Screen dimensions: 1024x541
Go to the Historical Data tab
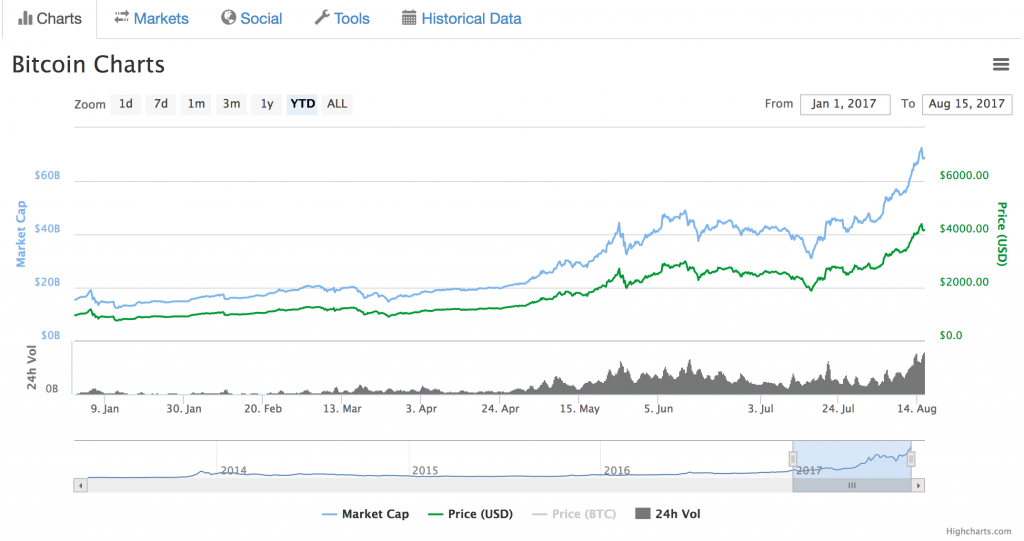pos(462,18)
